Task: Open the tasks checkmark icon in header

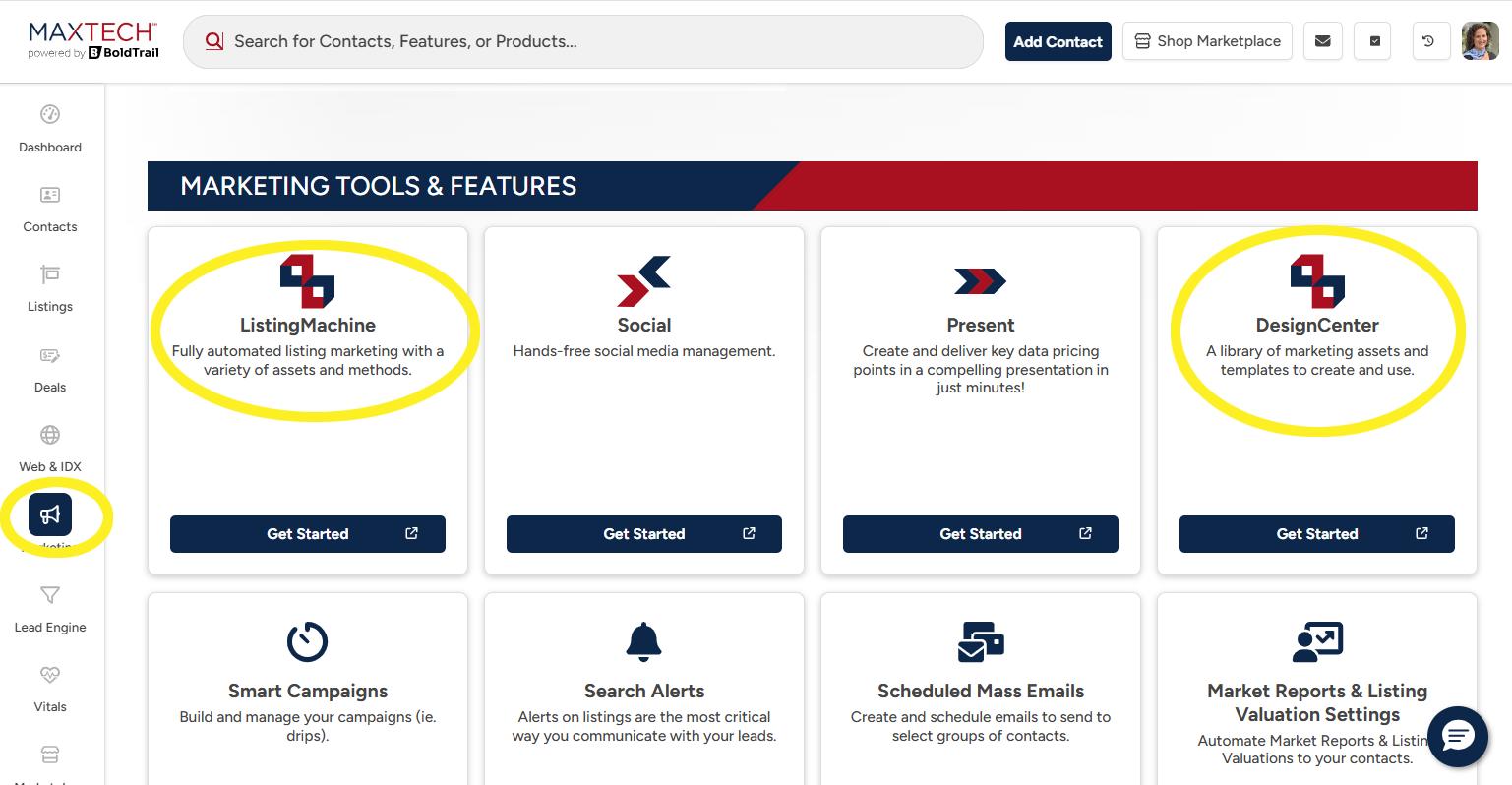Action: click(x=1375, y=41)
